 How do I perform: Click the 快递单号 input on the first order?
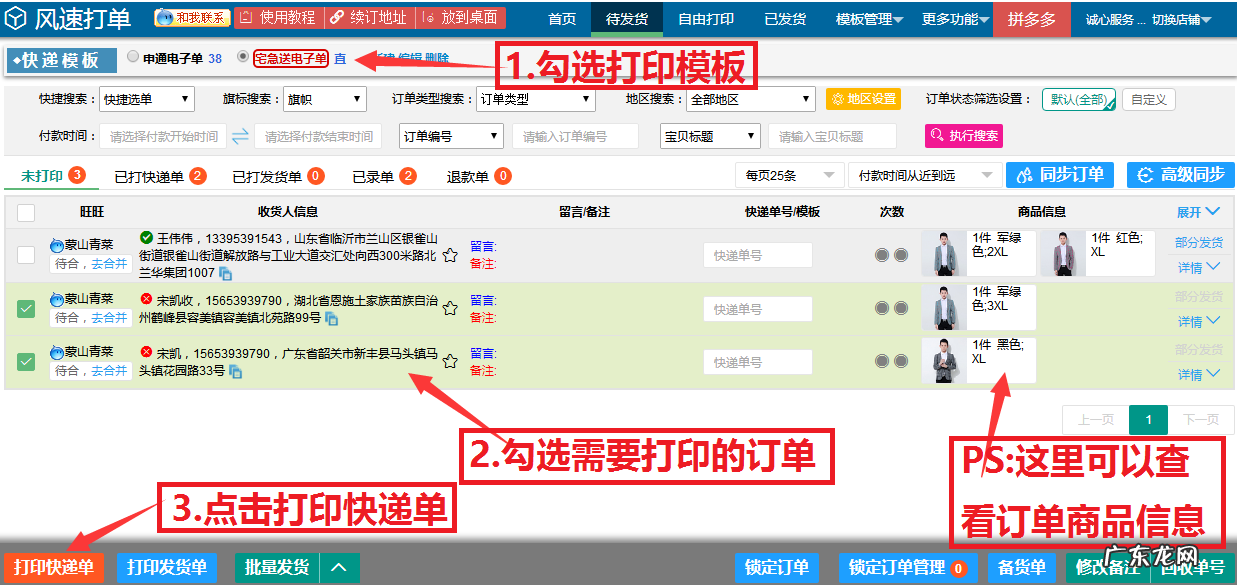(757, 255)
